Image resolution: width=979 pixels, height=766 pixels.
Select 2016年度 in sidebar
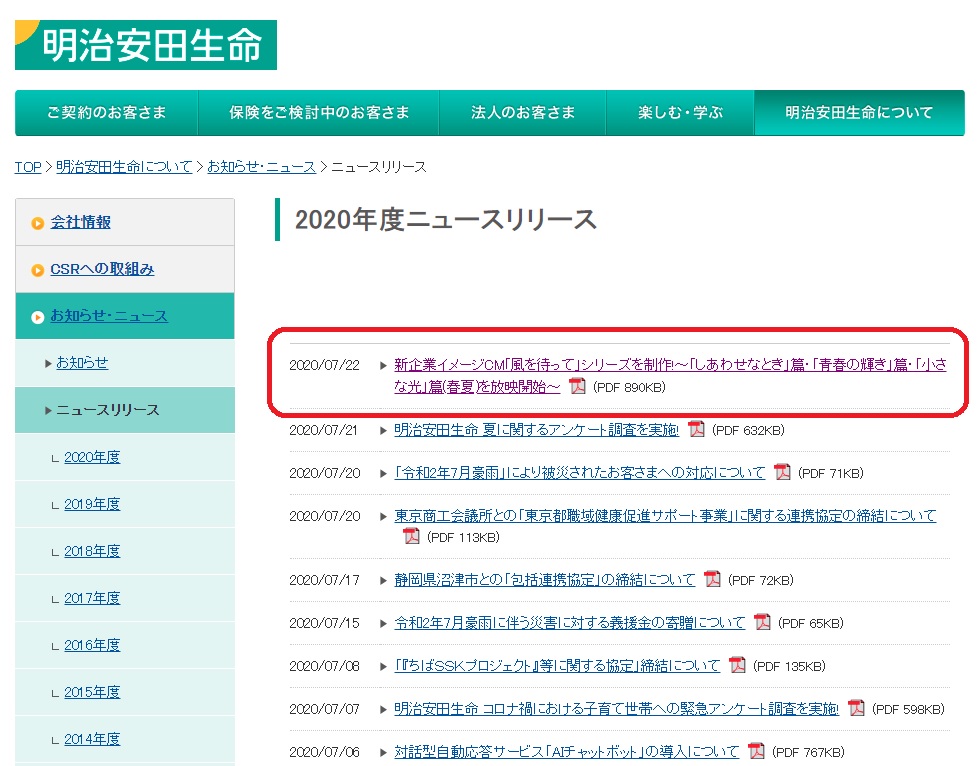(92, 645)
